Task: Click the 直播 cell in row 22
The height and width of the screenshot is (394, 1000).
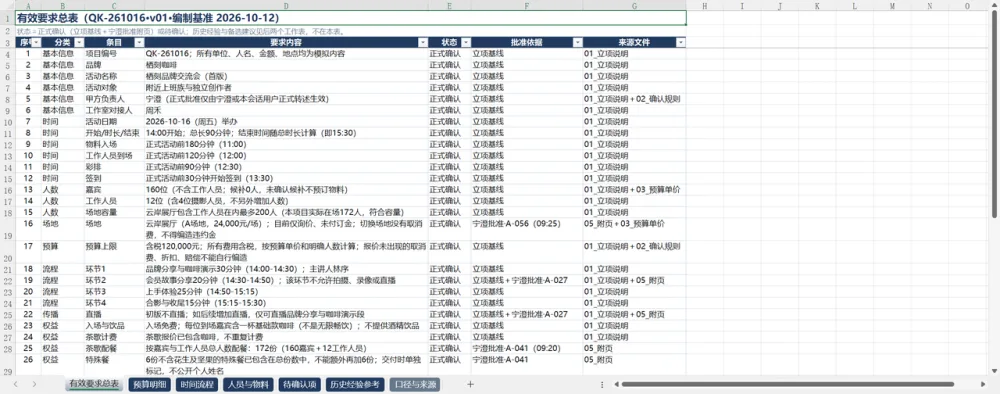Action: (x=114, y=314)
